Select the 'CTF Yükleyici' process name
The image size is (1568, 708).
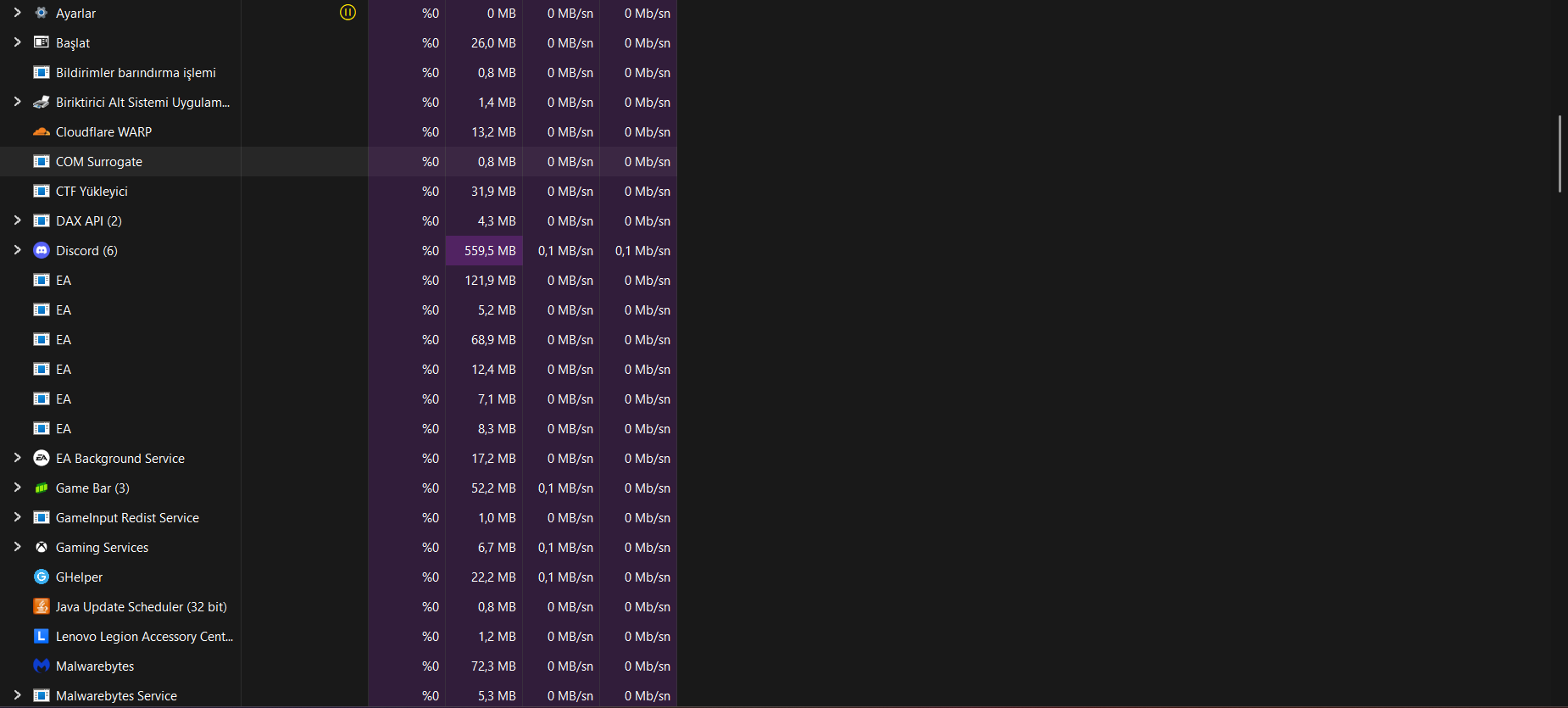92,192
